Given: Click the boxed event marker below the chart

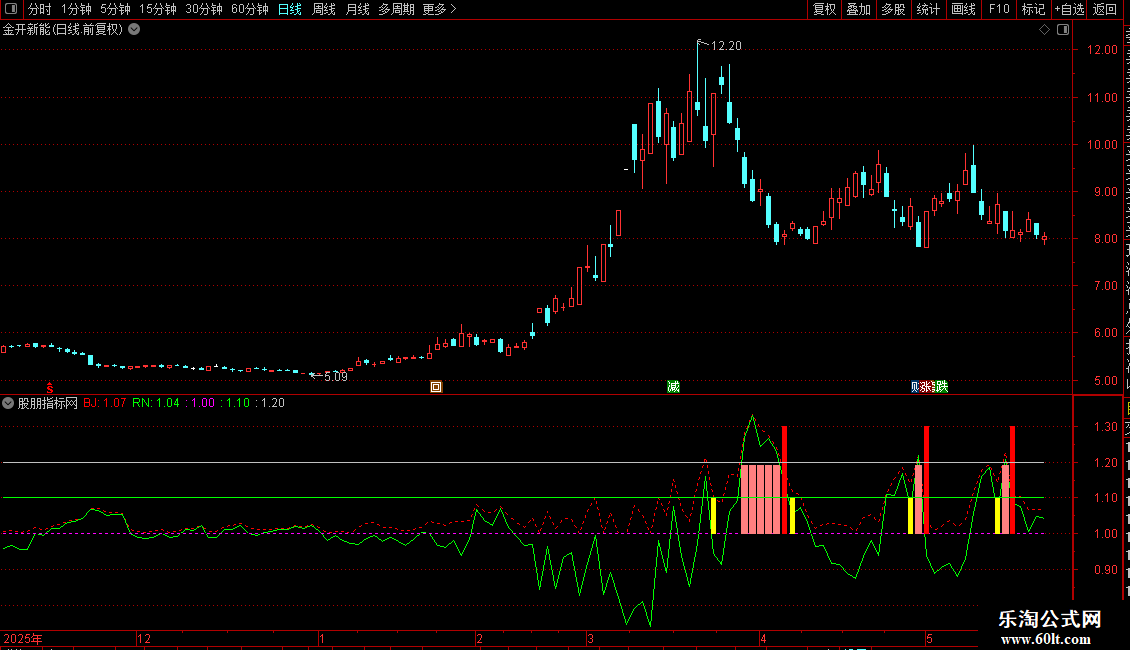Looking at the screenshot, I should pyautogui.click(x=436, y=387).
